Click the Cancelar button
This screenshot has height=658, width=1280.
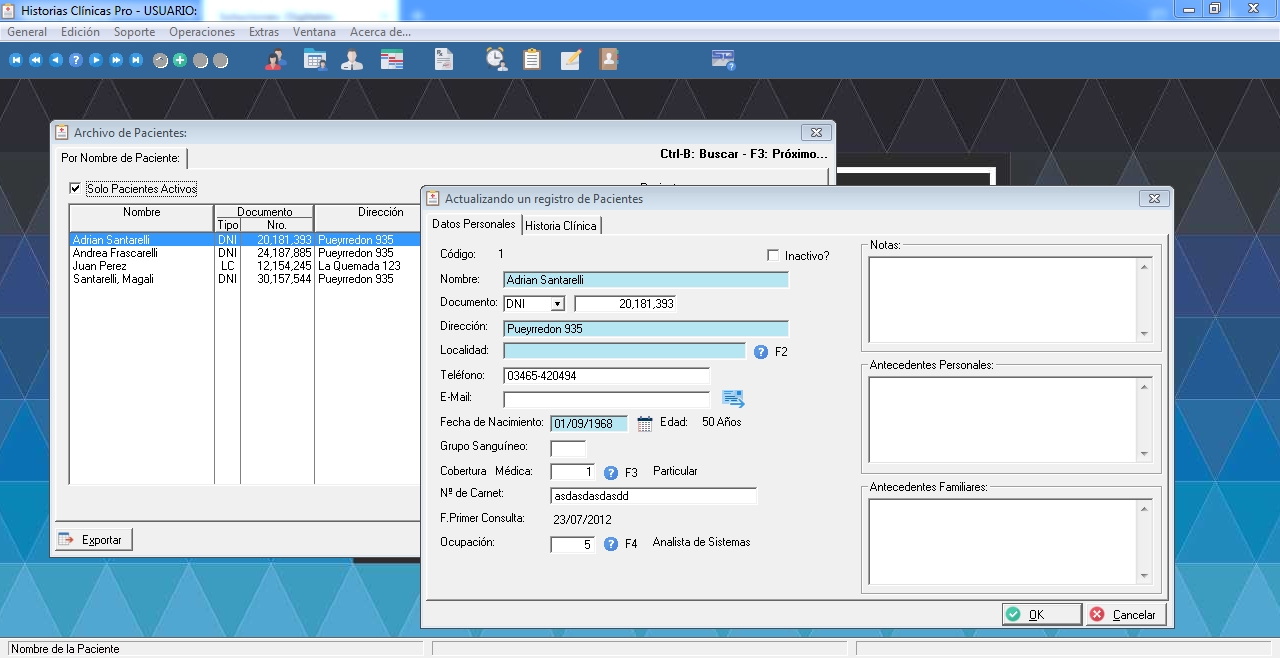coord(1125,615)
